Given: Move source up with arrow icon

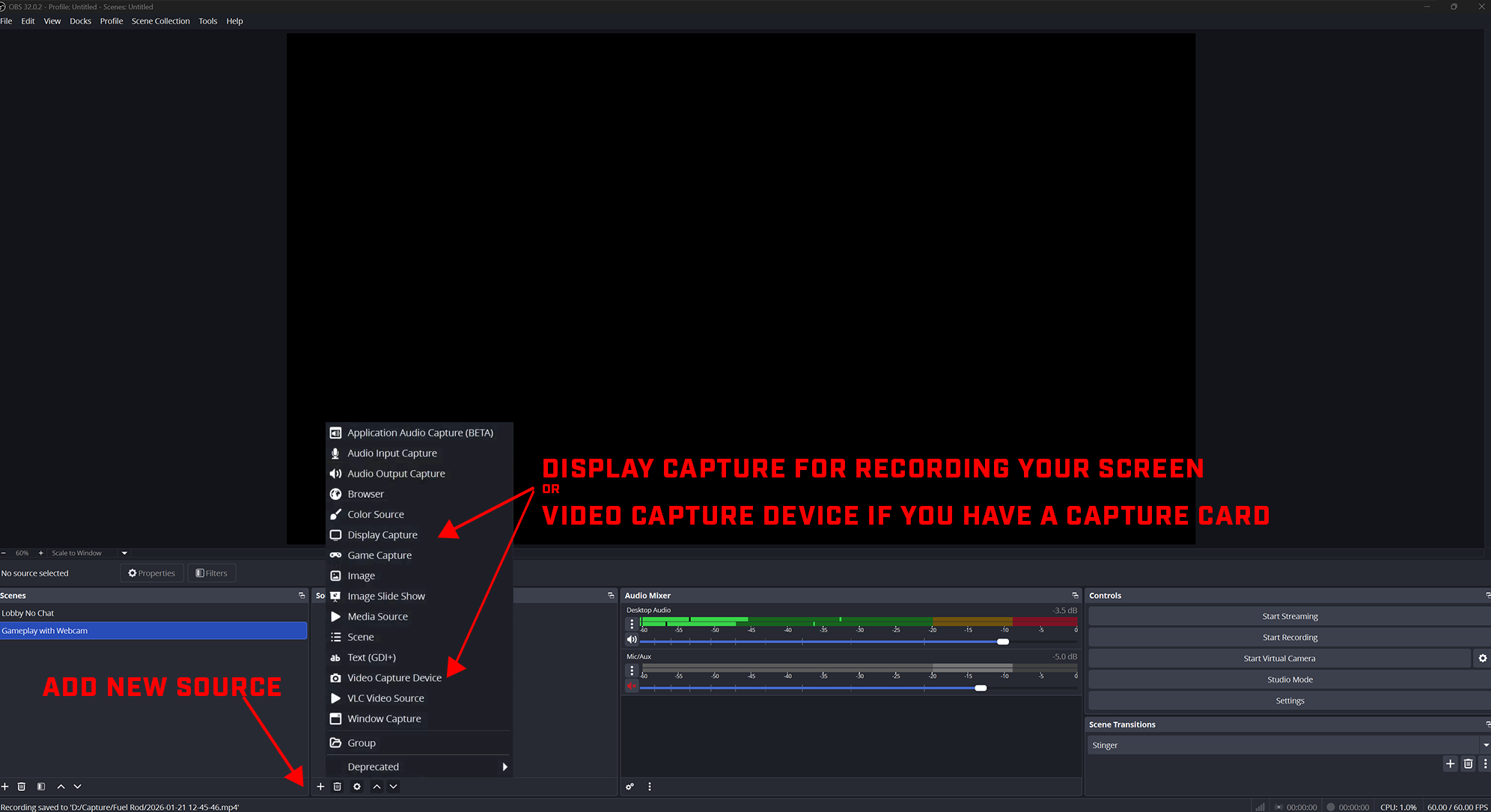Looking at the screenshot, I should click(376, 787).
